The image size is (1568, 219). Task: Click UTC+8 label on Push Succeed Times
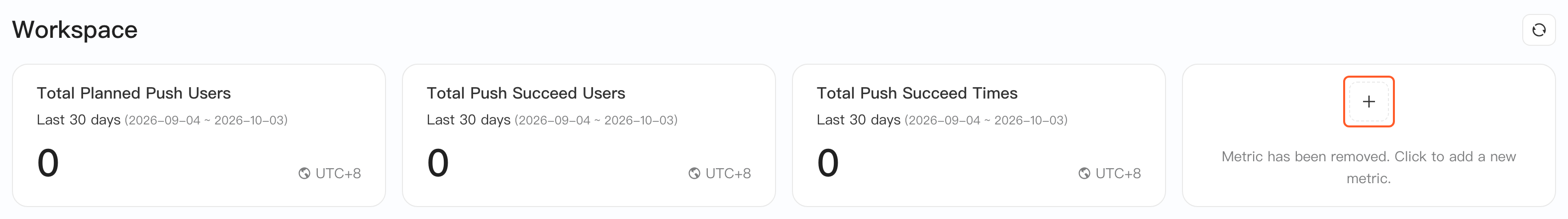(x=1118, y=173)
